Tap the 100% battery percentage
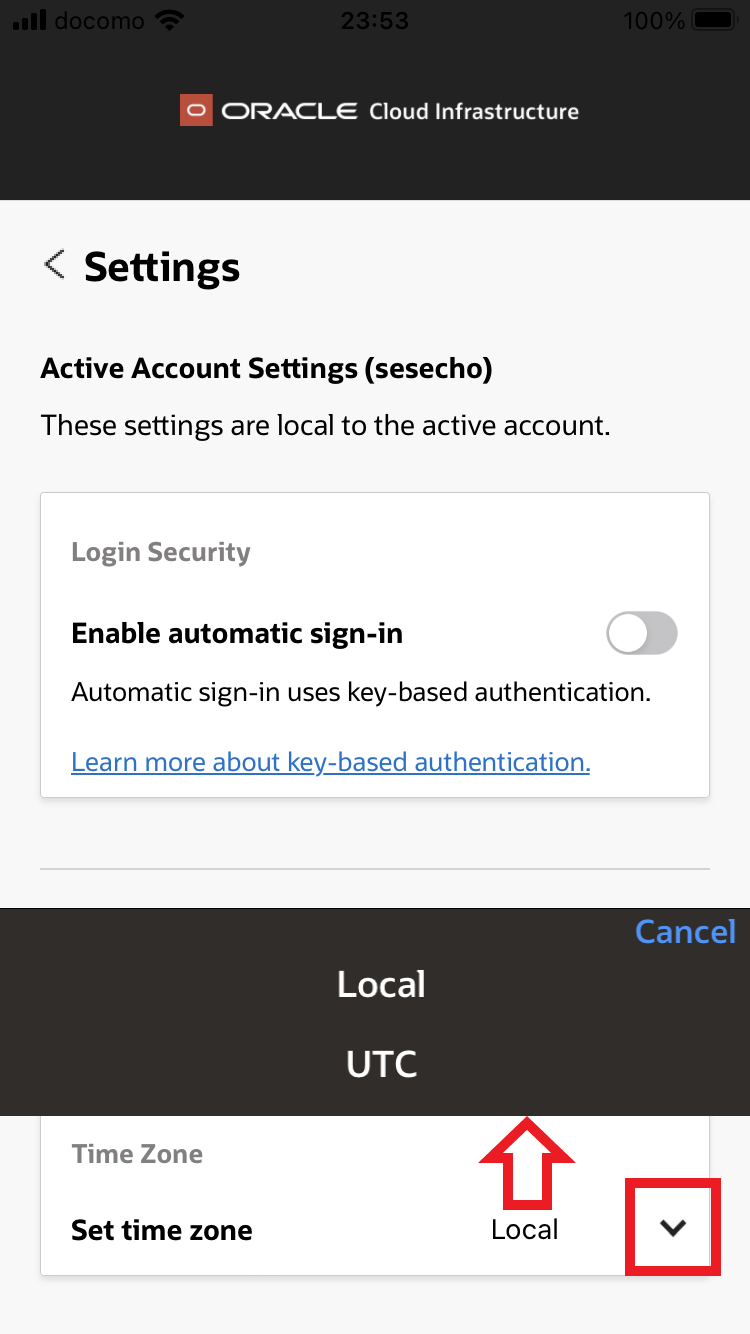This screenshot has width=750, height=1334. [653, 21]
